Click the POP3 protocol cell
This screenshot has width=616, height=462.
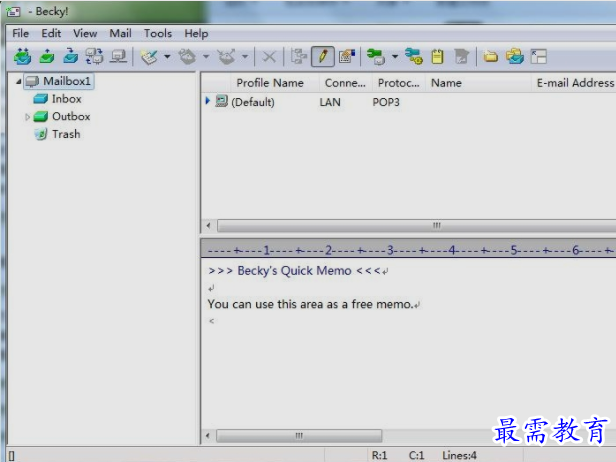point(386,102)
